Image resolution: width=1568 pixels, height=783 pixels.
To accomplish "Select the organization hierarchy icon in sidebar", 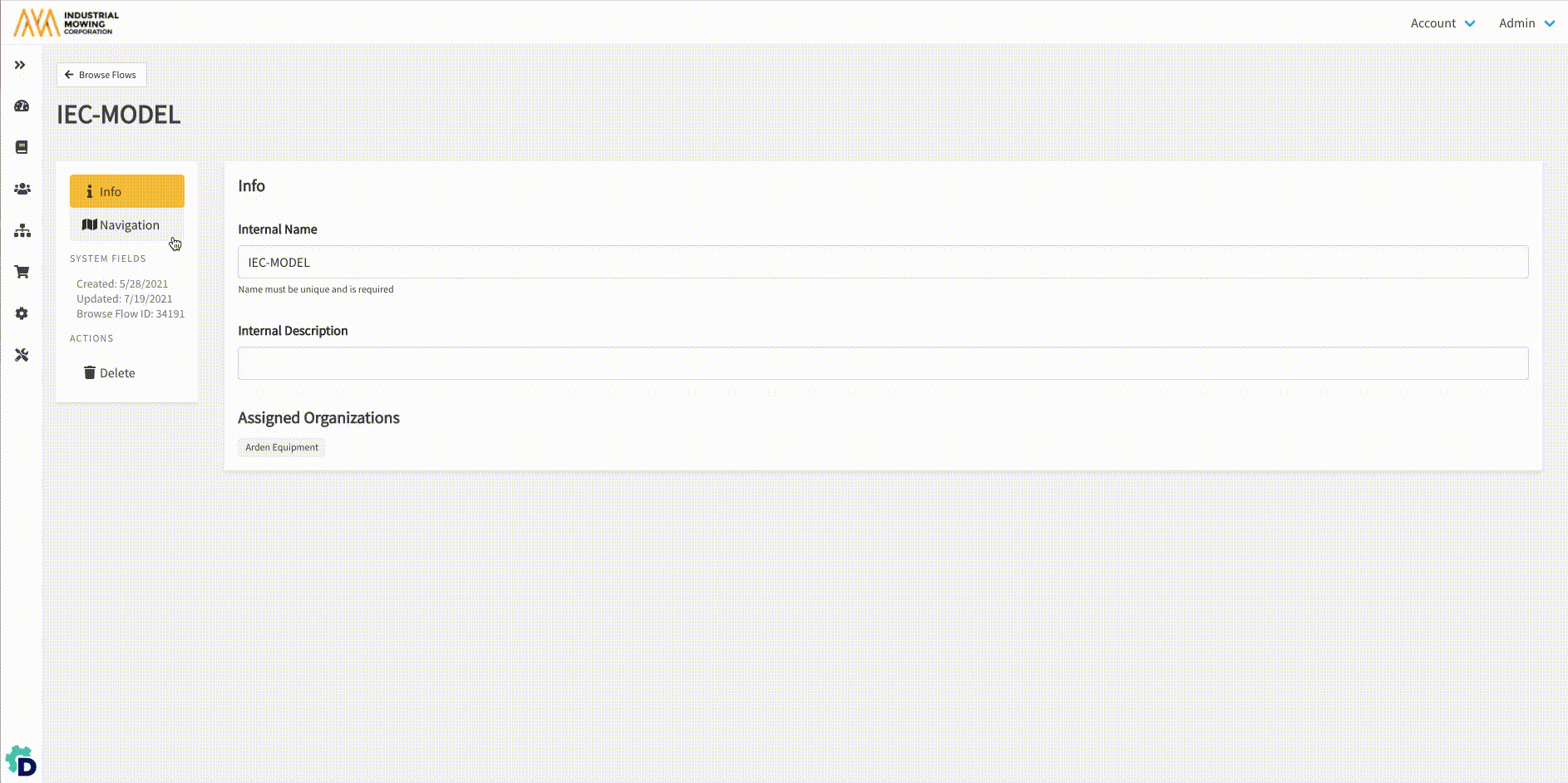I will [x=22, y=230].
